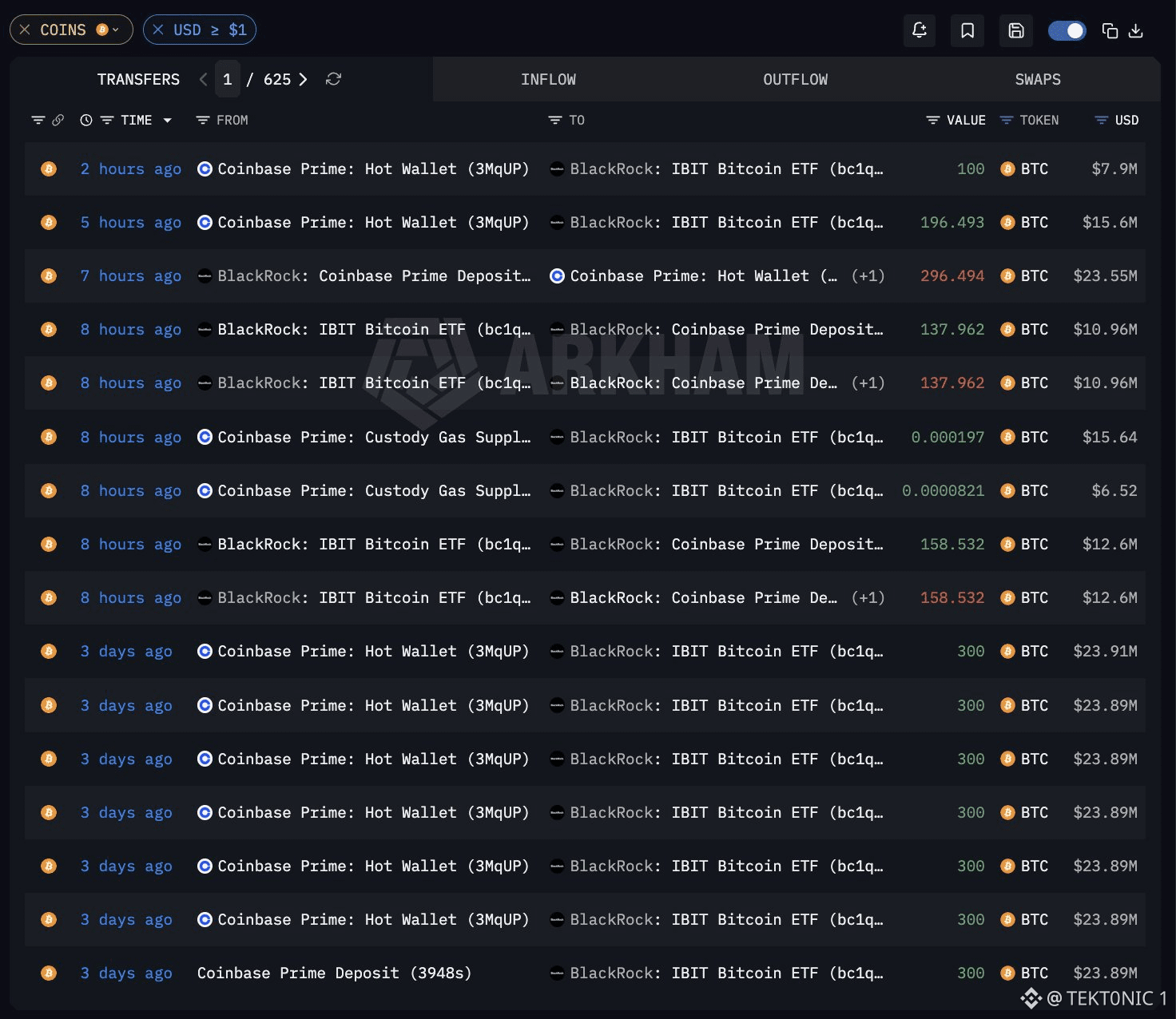Open the COINS filter dropdown arrow
The height and width of the screenshot is (1019, 1176).
click(116, 30)
